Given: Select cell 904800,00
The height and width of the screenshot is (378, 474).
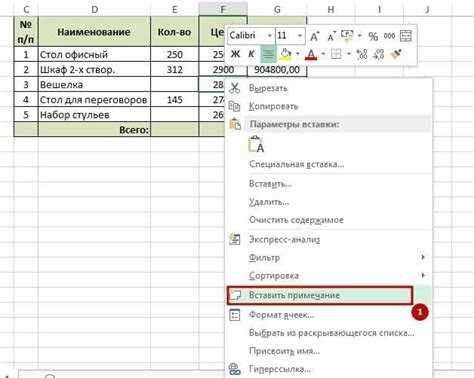Looking at the screenshot, I should 277,70.
